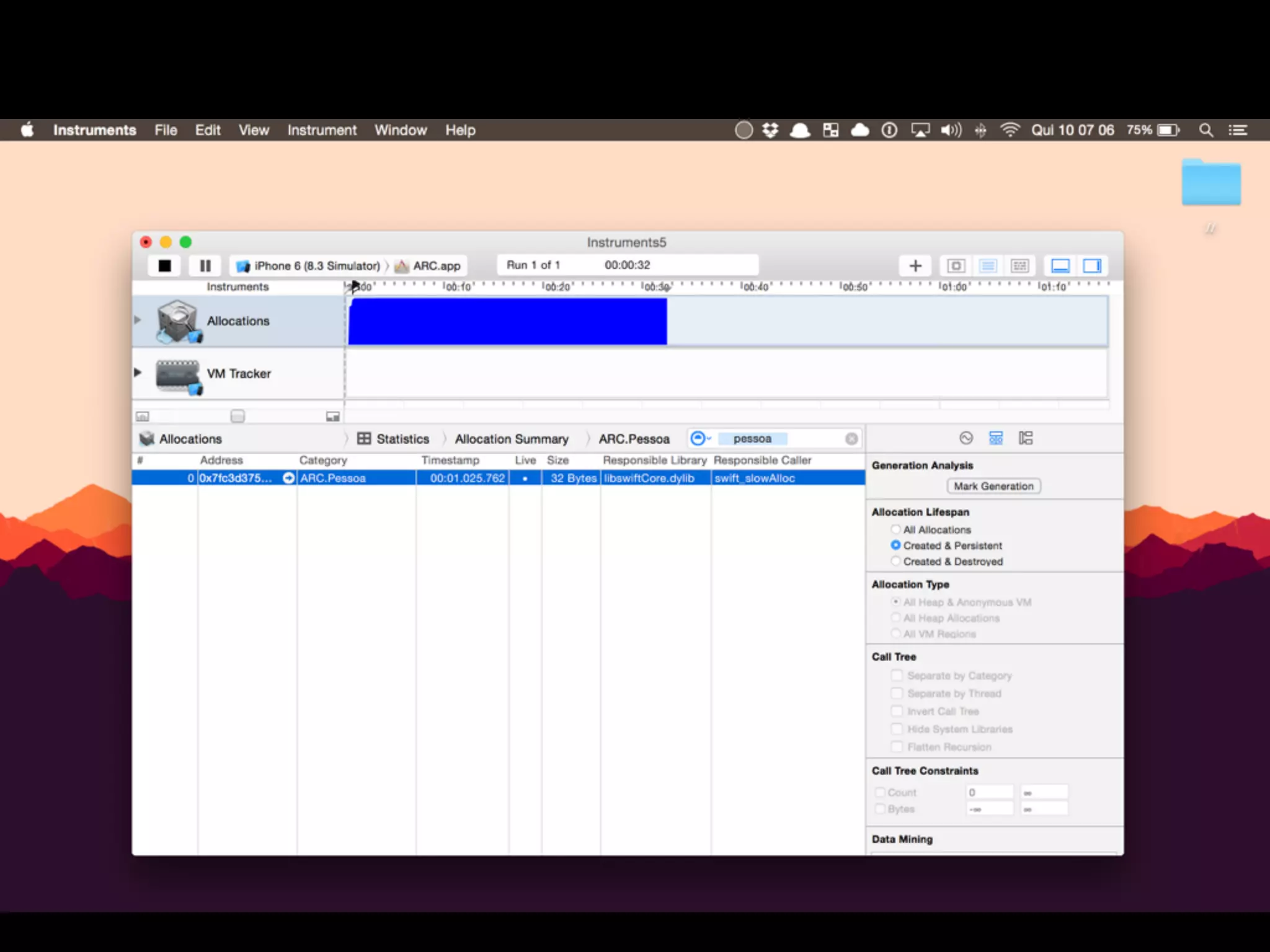The height and width of the screenshot is (952, 1270).
Task: Open the record settings inspector icon
Action: click(x=966, y=438)
